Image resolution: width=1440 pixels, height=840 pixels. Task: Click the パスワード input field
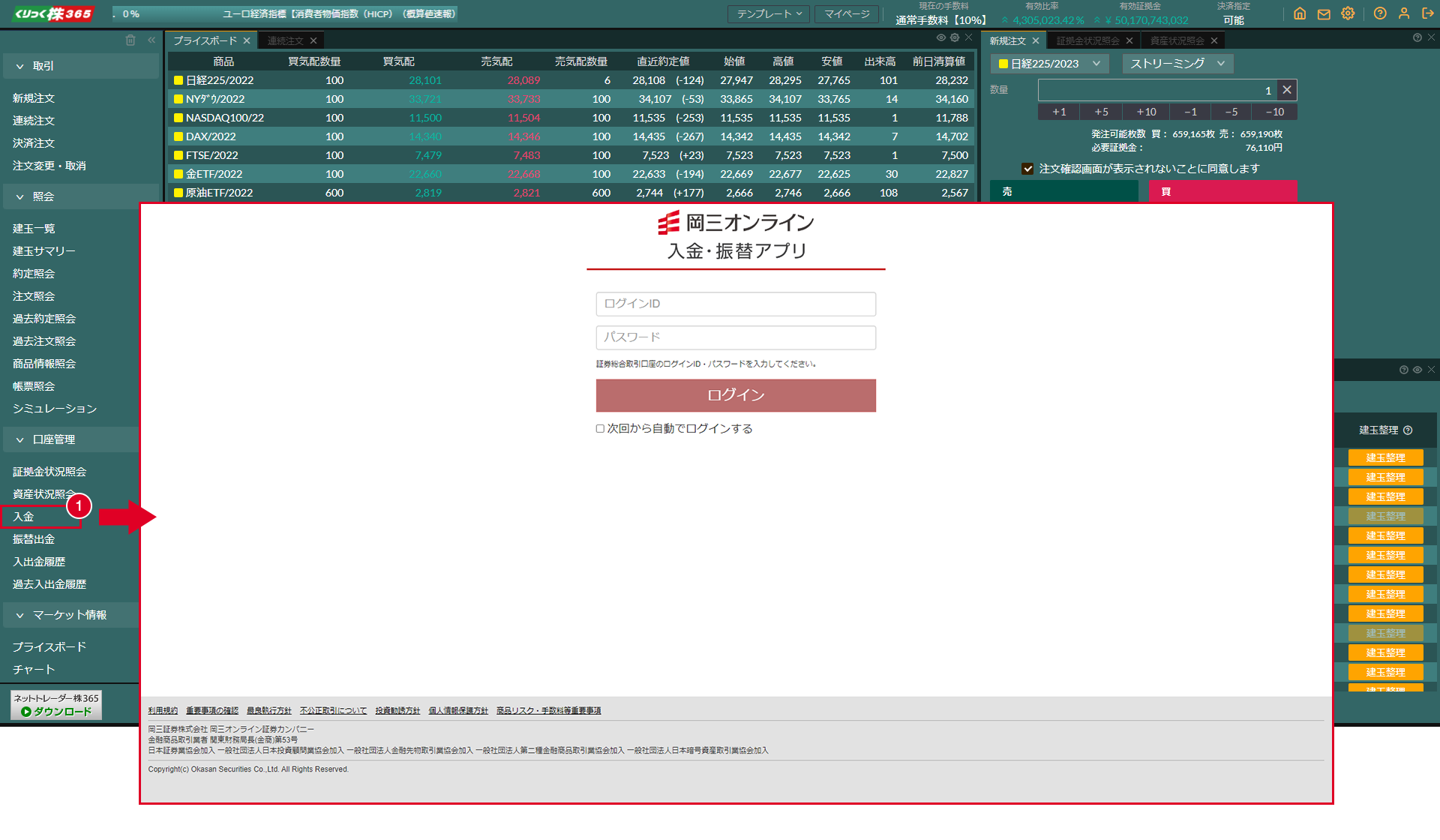pyautogui.click(x=736, y=337)
